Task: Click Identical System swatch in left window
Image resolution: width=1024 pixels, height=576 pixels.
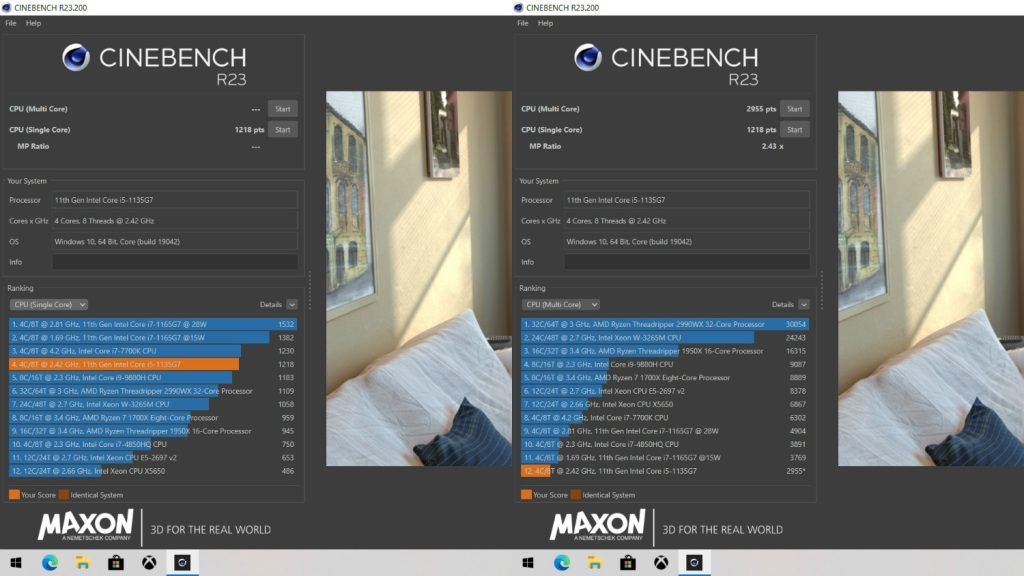Action: tap(63, 494)
